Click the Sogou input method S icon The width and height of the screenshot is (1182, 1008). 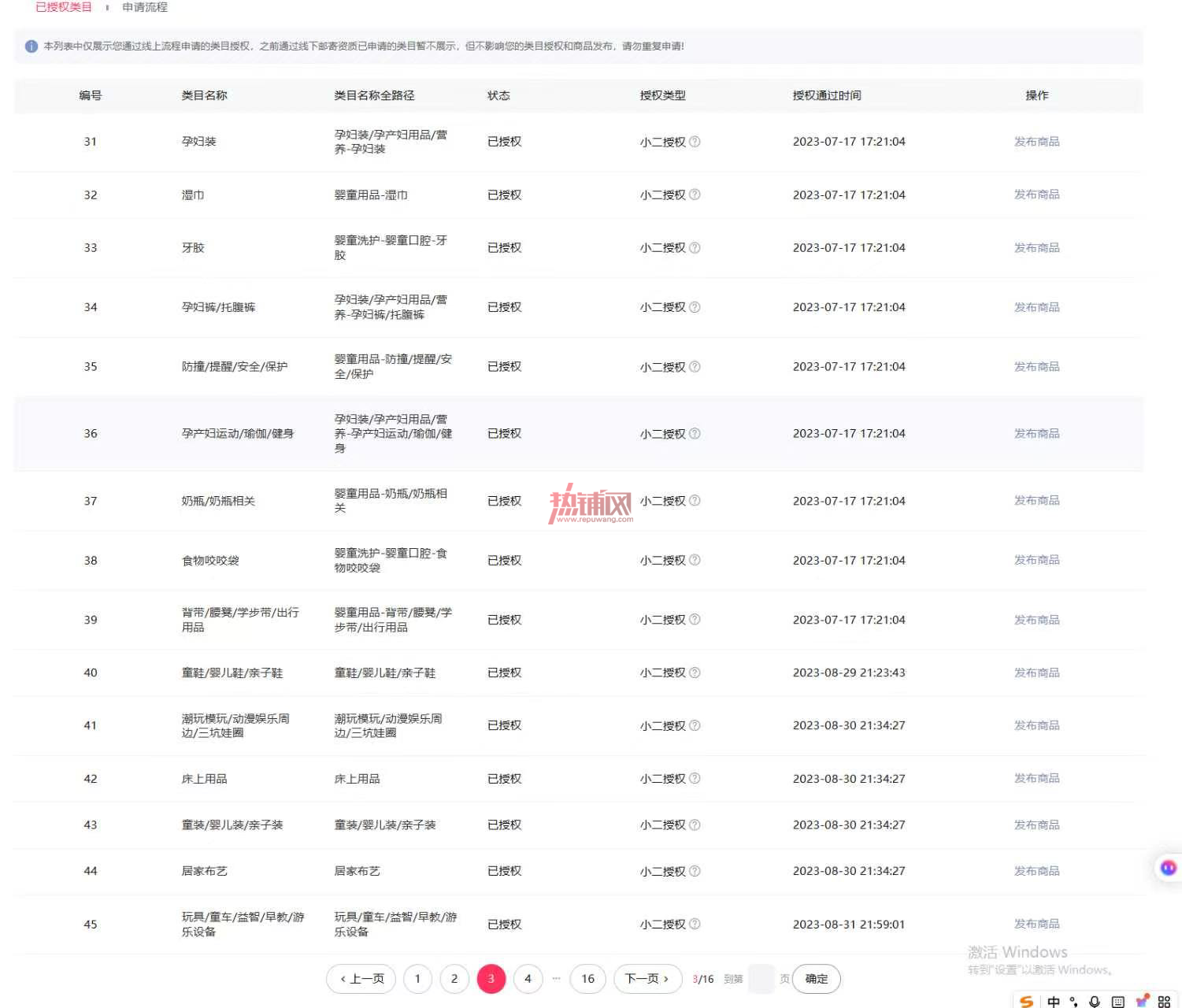click(1026, 1001)
